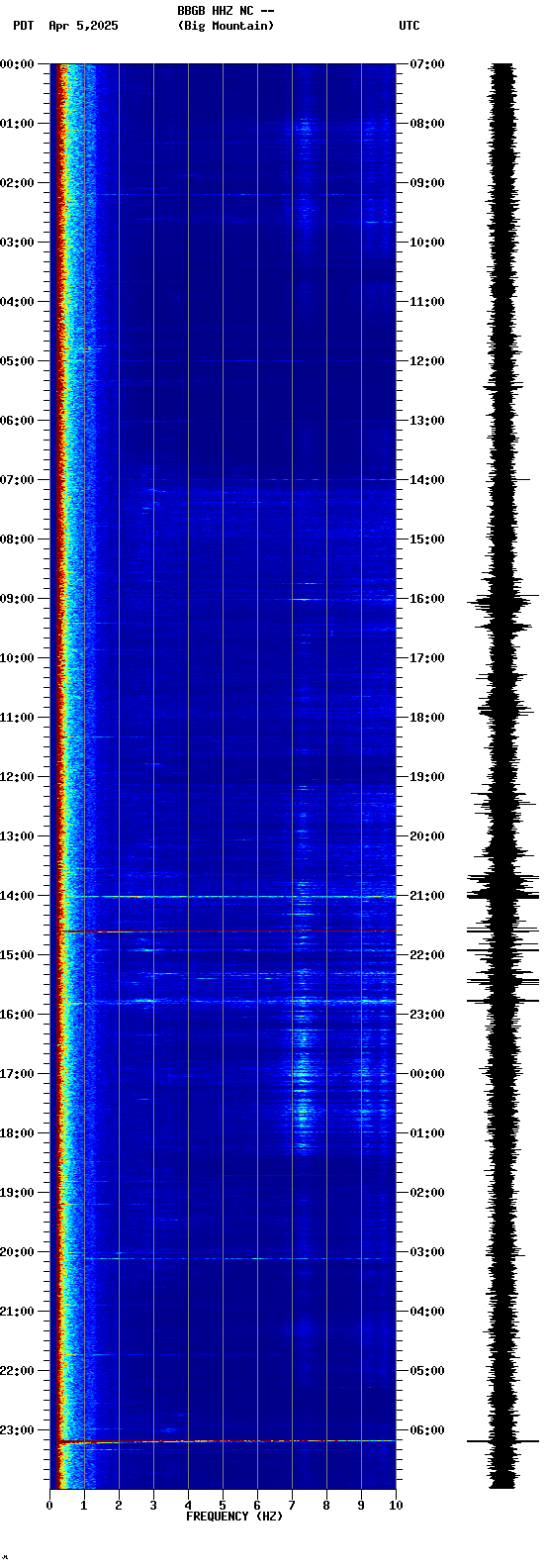546x1568 pixels.
Task: Click the 02:00 UTC time label
Action: coord(427,1193)
